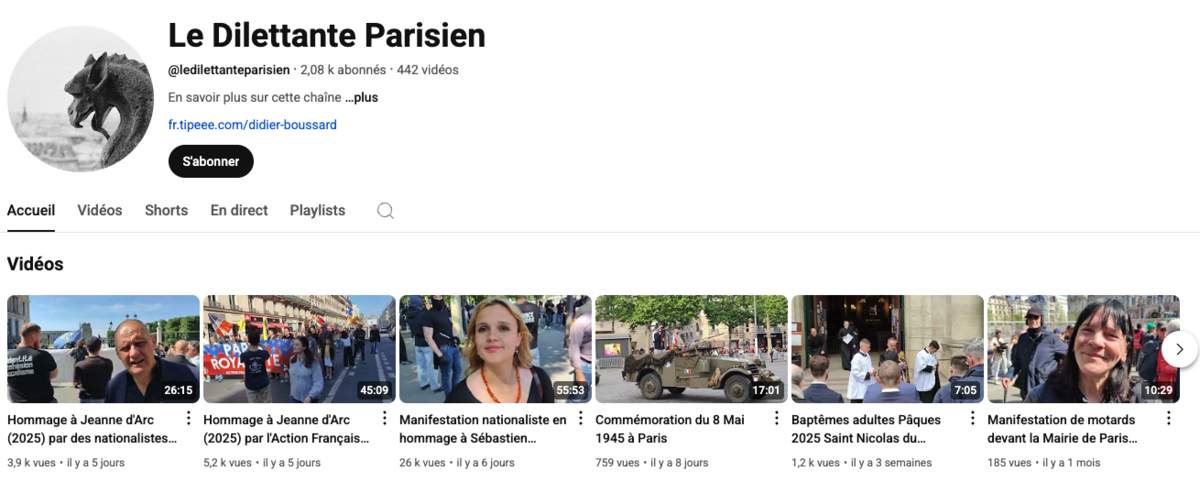Screen dimensions: 1200x493
Task: Open the En direct tab
Action: pyautogui.click(x=239, y=210)
